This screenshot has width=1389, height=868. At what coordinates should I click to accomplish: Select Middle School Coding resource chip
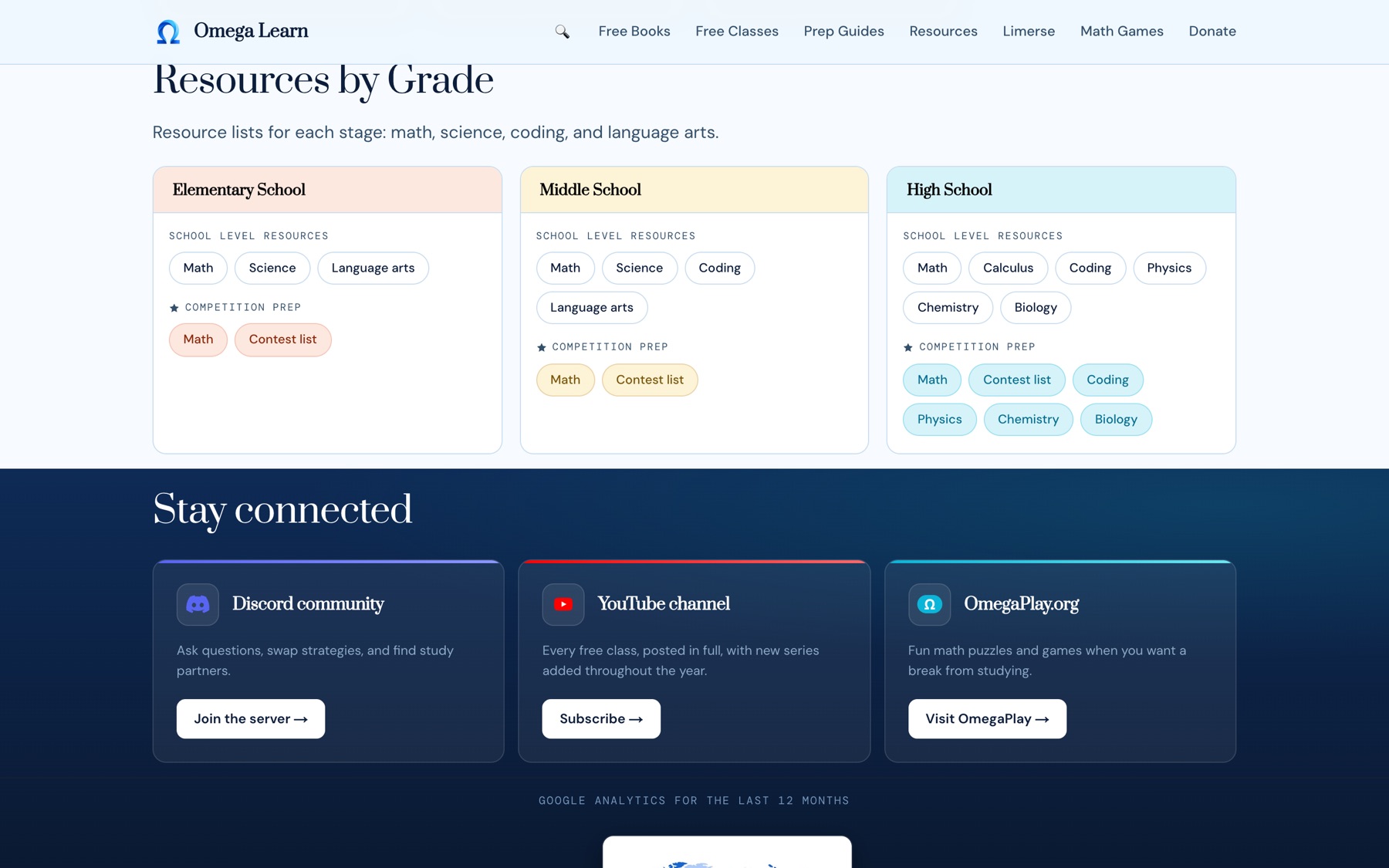(719, 268)
